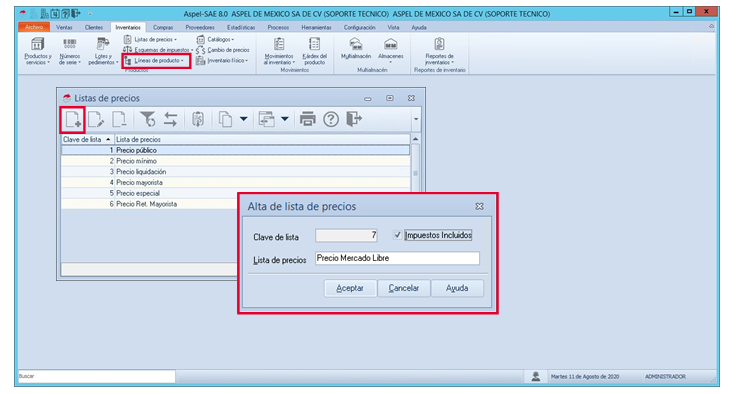Click the exit door icon in Listas de precios toolbar

(x=354, y=119)
